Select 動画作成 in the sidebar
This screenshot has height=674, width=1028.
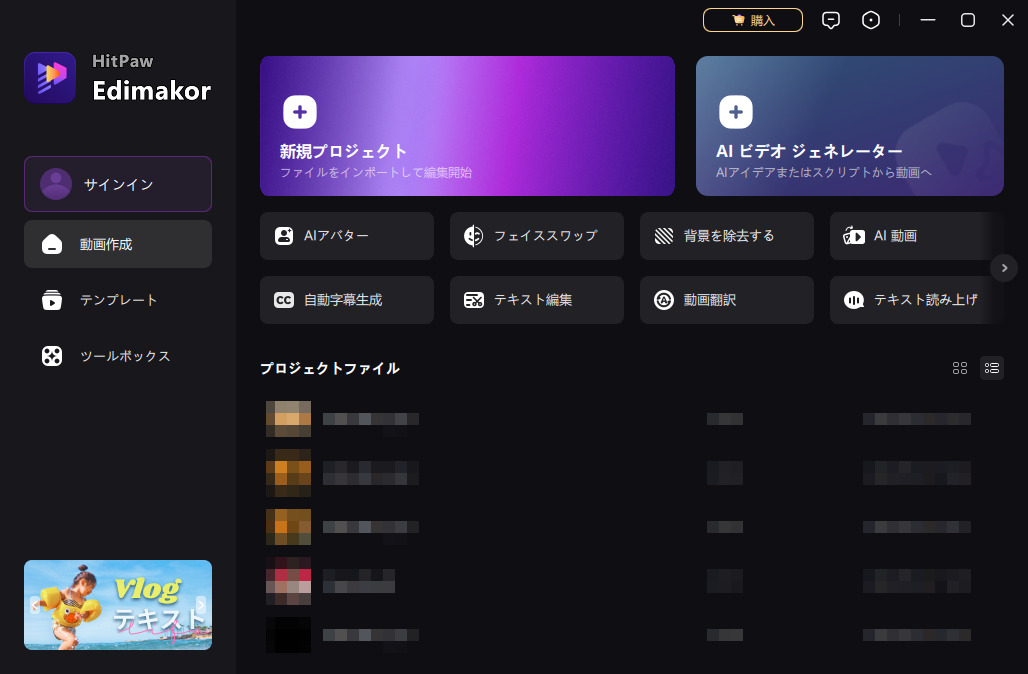[117, 244]
